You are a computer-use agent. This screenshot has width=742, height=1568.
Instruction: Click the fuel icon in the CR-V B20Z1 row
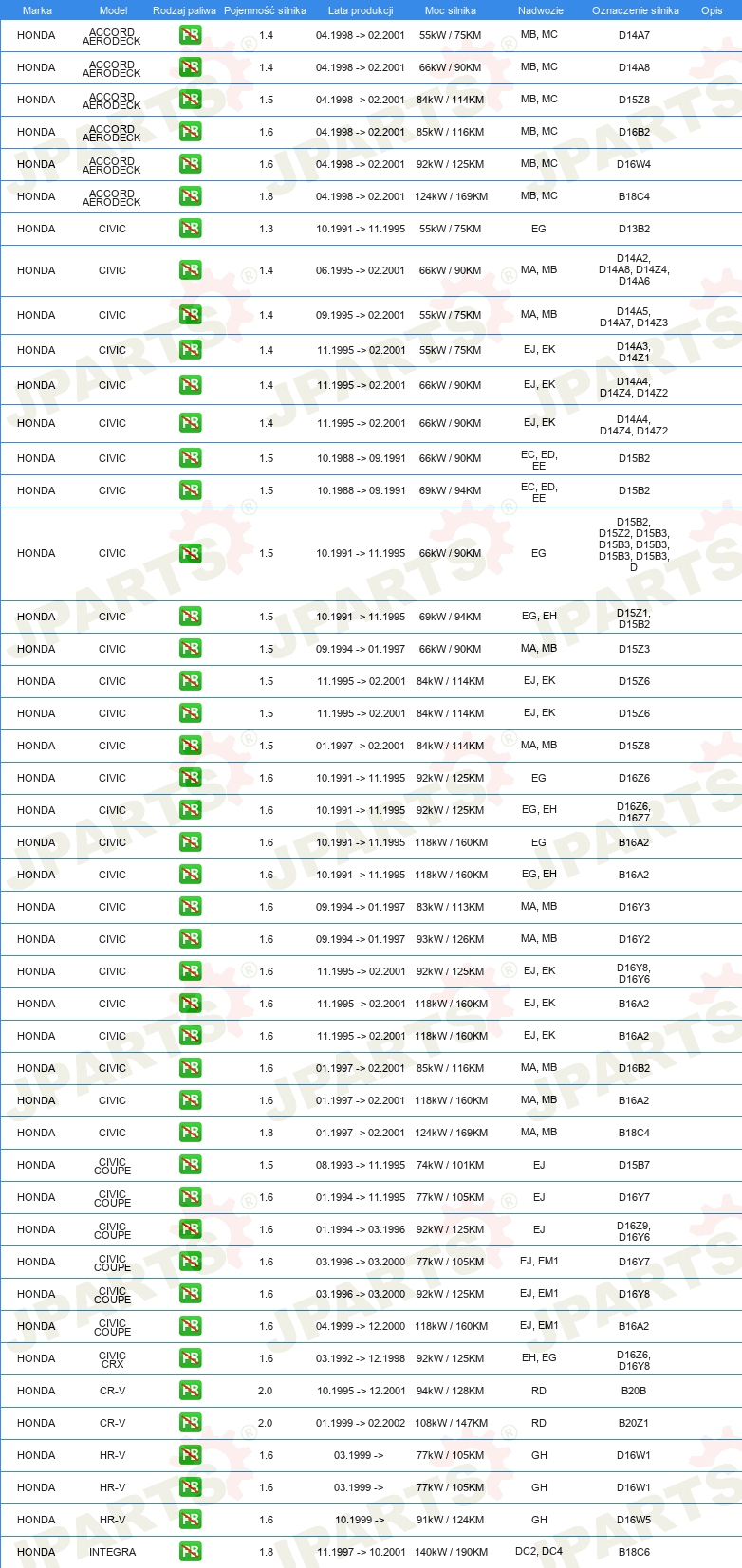(190, 1423)
